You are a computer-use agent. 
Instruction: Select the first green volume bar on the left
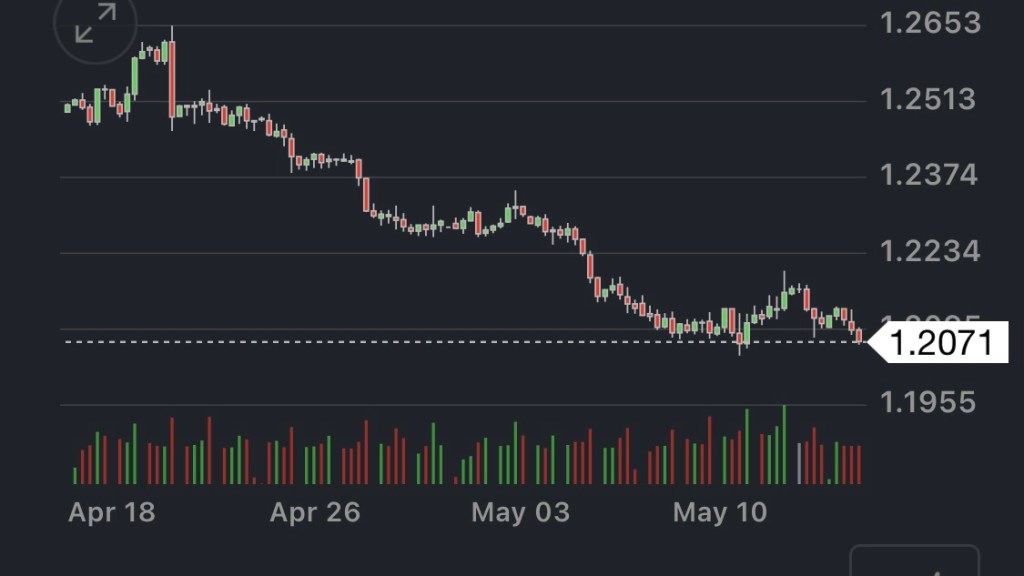(x=75, y=475)
